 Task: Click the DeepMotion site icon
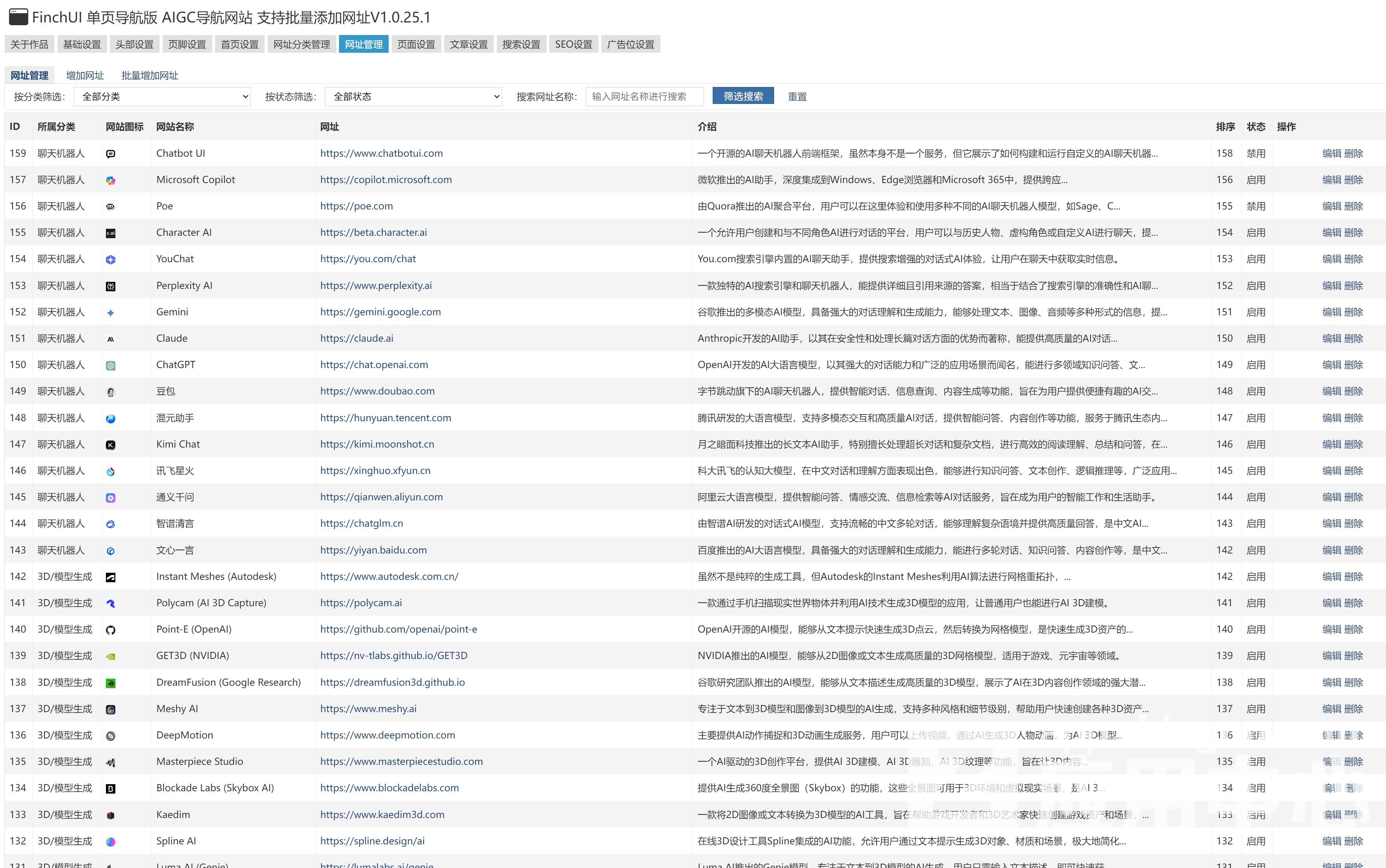[x=111, y=736]
